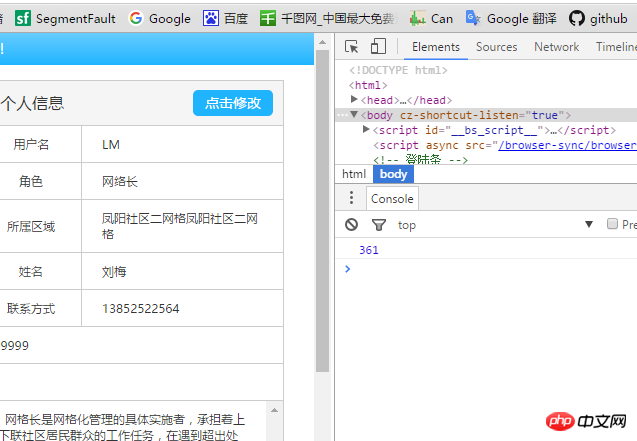Open the SegmentFault bookmark
This screenshot has width=637, height=441.
click(65, 18)
